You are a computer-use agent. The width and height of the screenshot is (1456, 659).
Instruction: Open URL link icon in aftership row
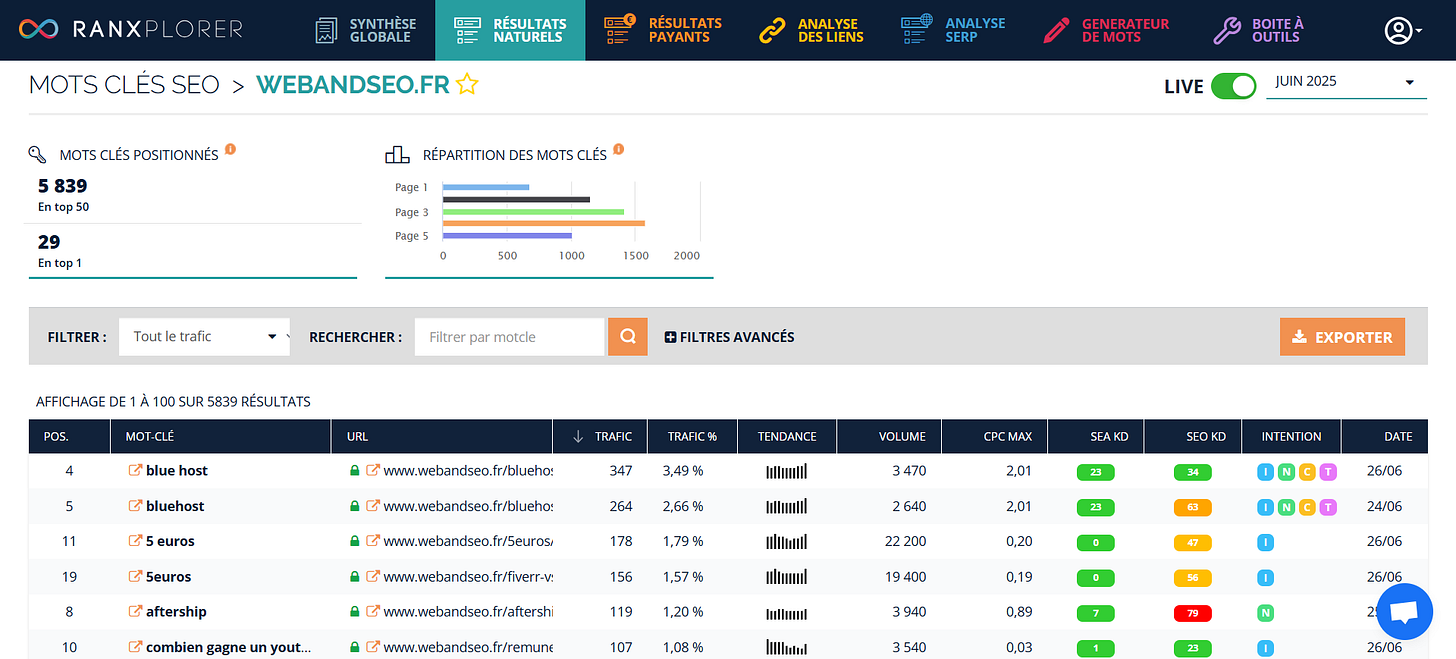coord(373,612)
